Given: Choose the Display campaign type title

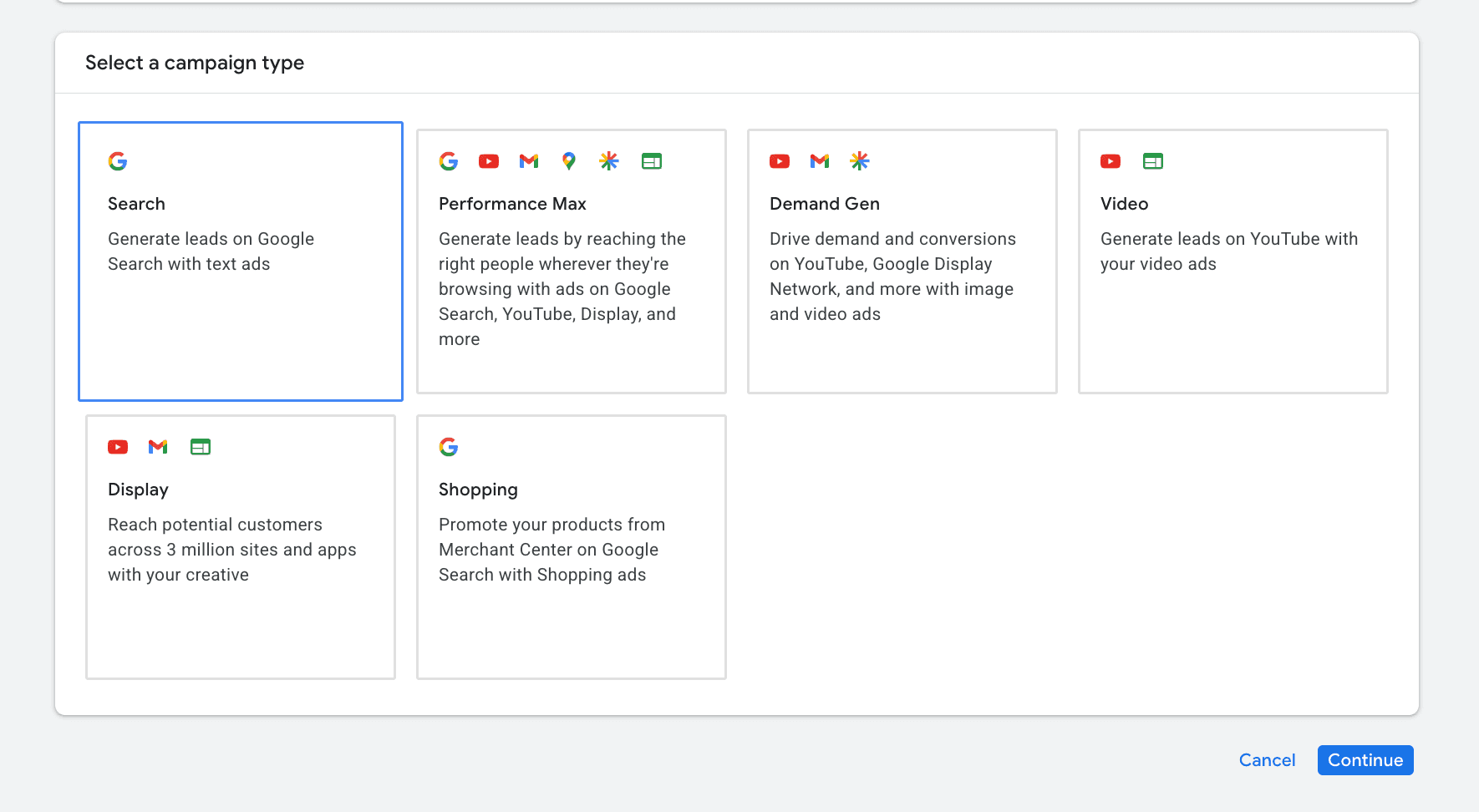Looking at the screenshot, I should click(138, 490).
